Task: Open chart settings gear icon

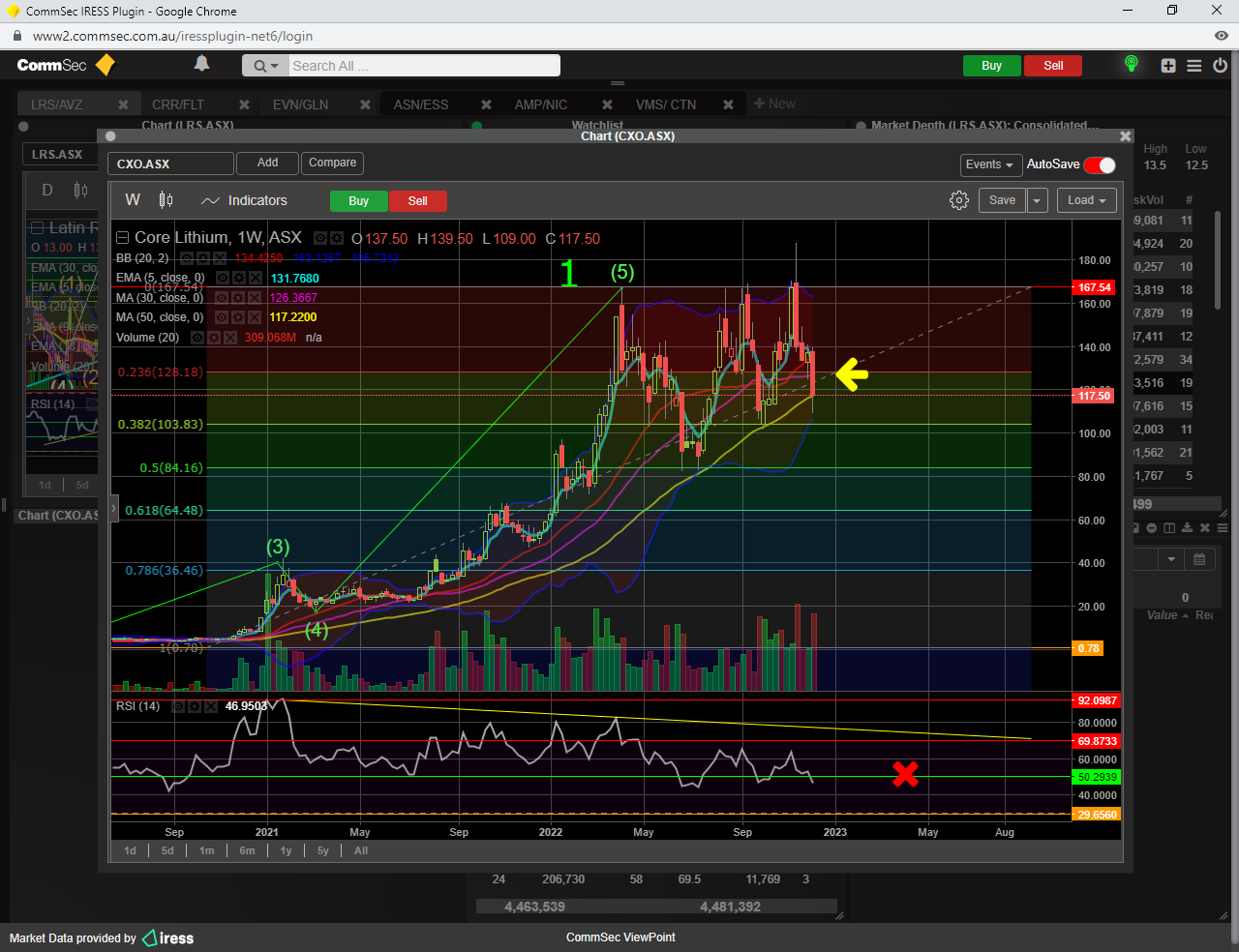Action: [x=959, y=200]
